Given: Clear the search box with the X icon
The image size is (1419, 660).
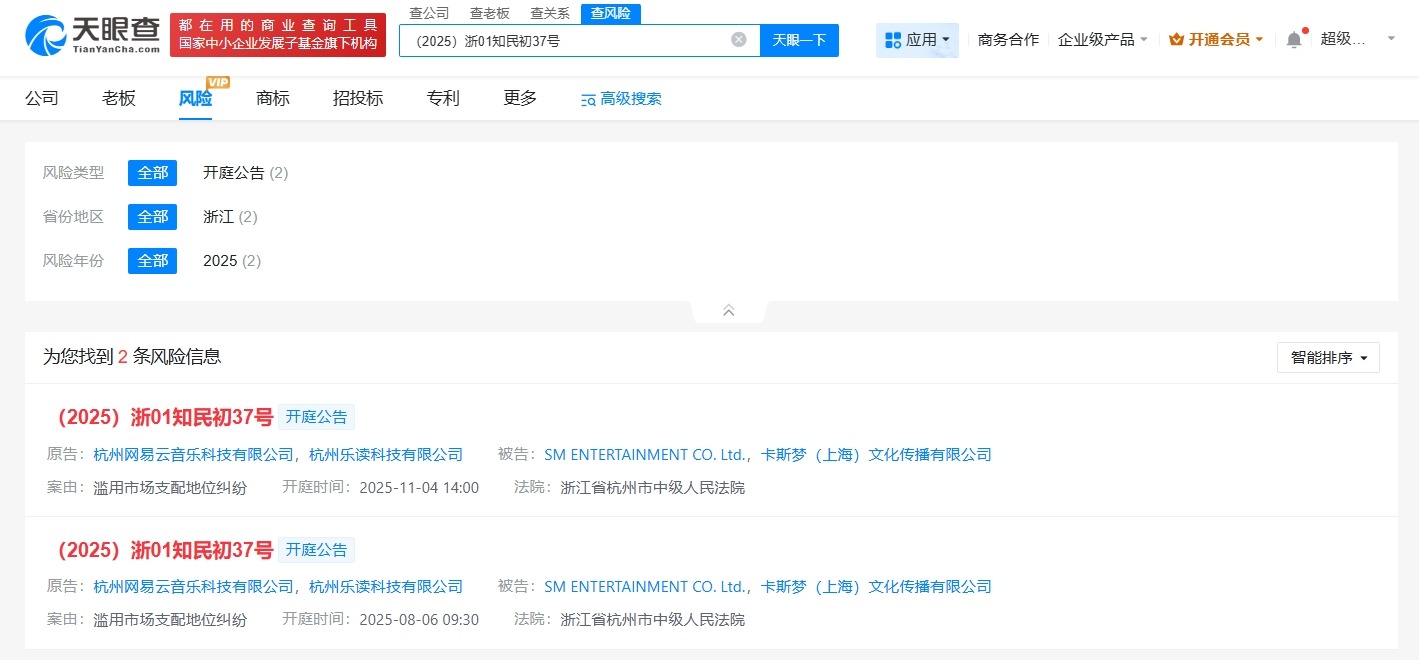Looking at the screenshot, I should point(738,39).
